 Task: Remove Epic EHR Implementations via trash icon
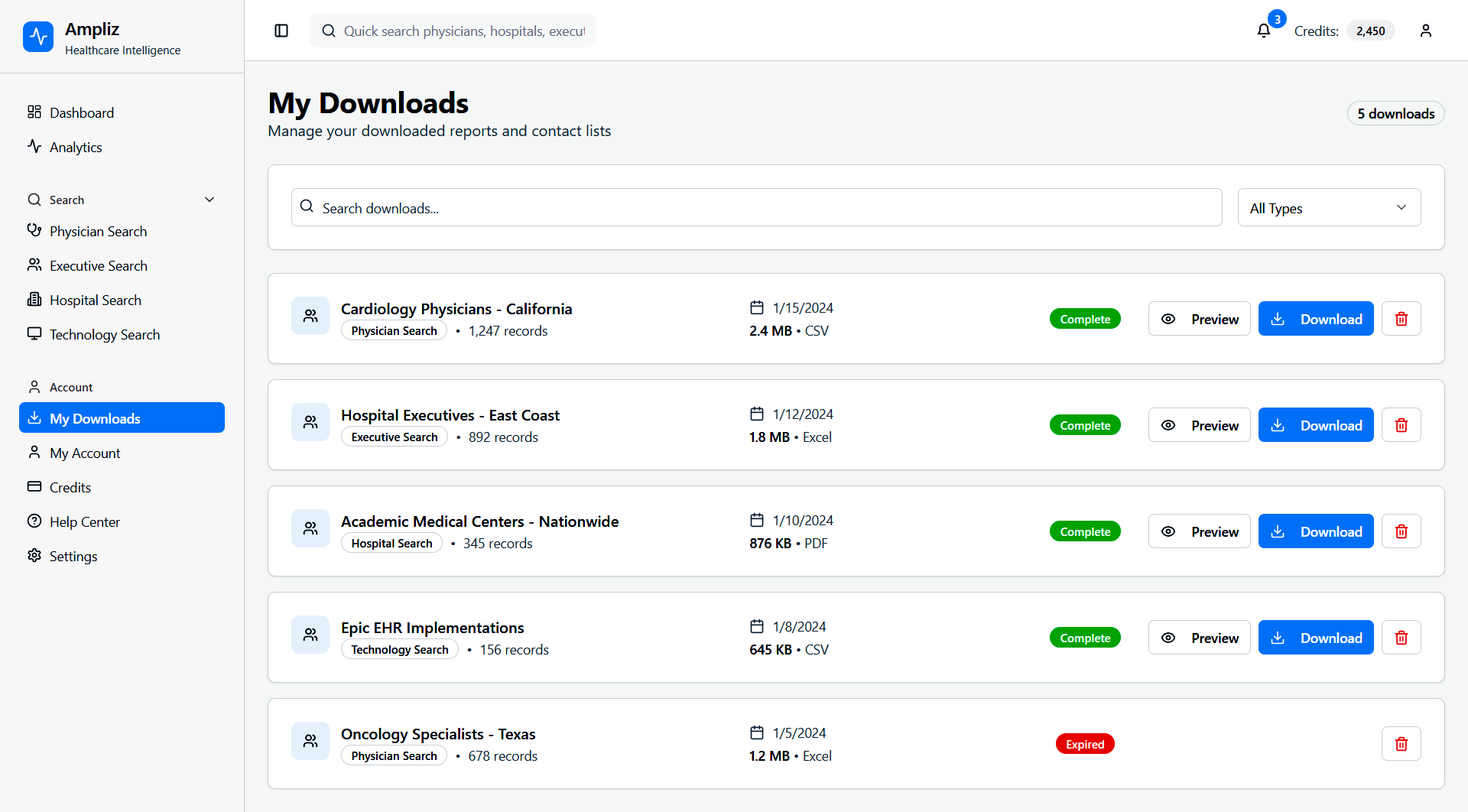(x=1401, y=638)
